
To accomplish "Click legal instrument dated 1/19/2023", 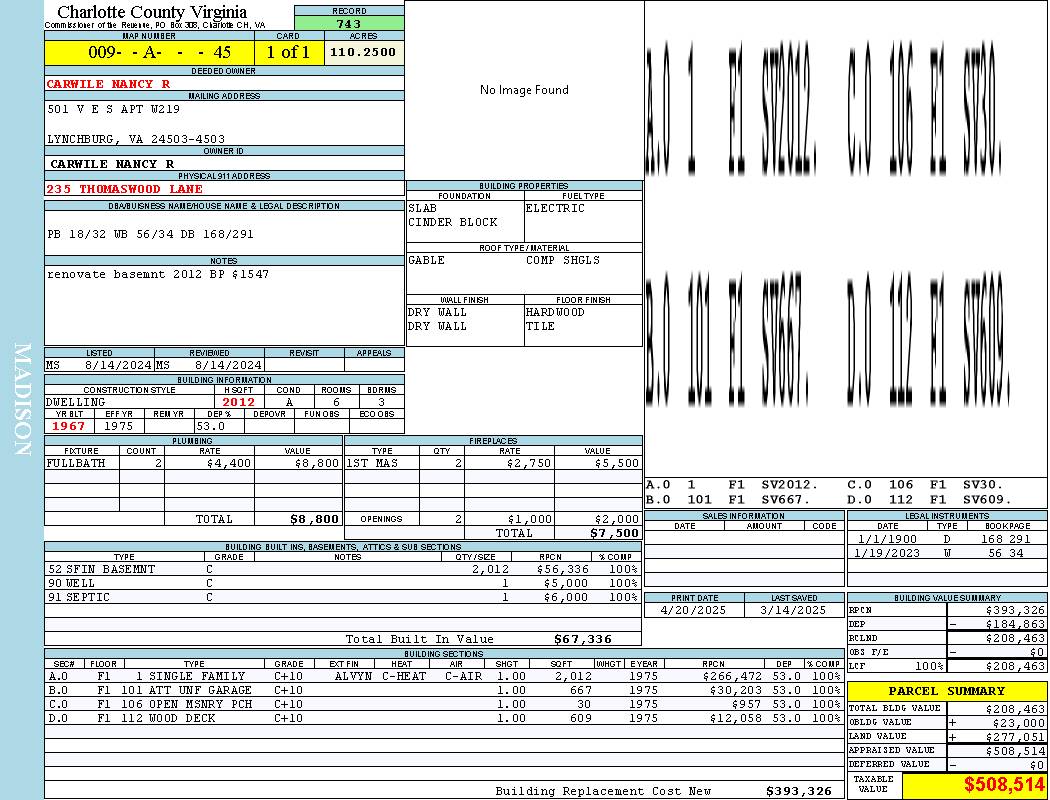I will click(x=947, y=553).
